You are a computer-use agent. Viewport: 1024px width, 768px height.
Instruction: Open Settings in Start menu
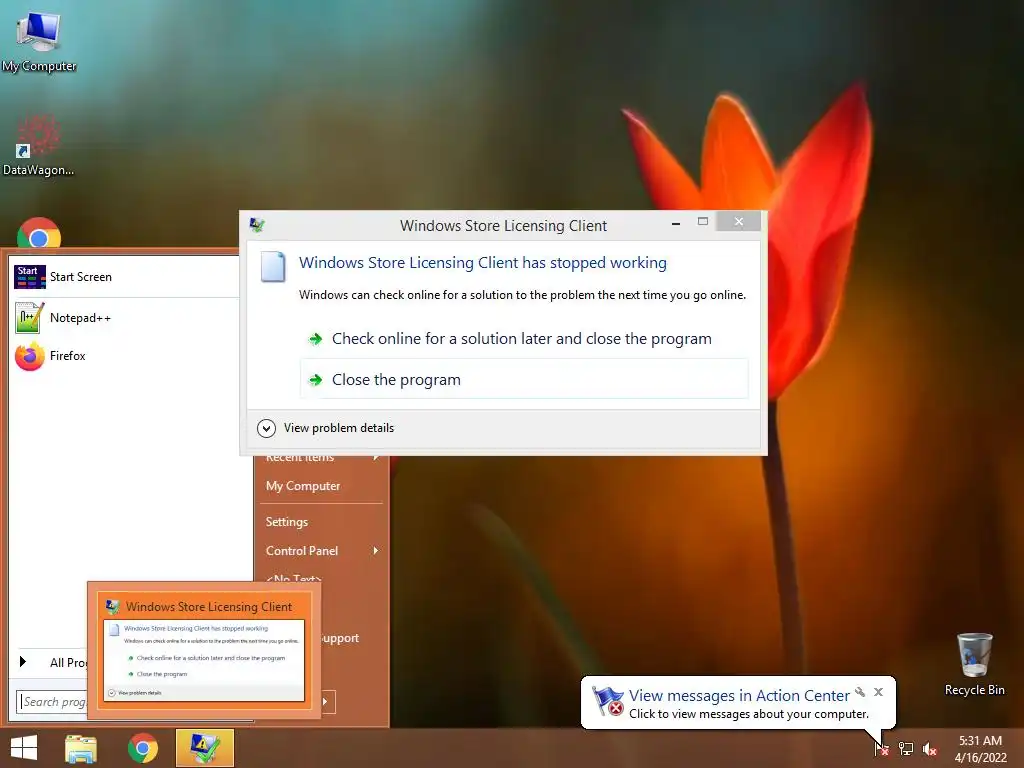(x=287, y=522)
